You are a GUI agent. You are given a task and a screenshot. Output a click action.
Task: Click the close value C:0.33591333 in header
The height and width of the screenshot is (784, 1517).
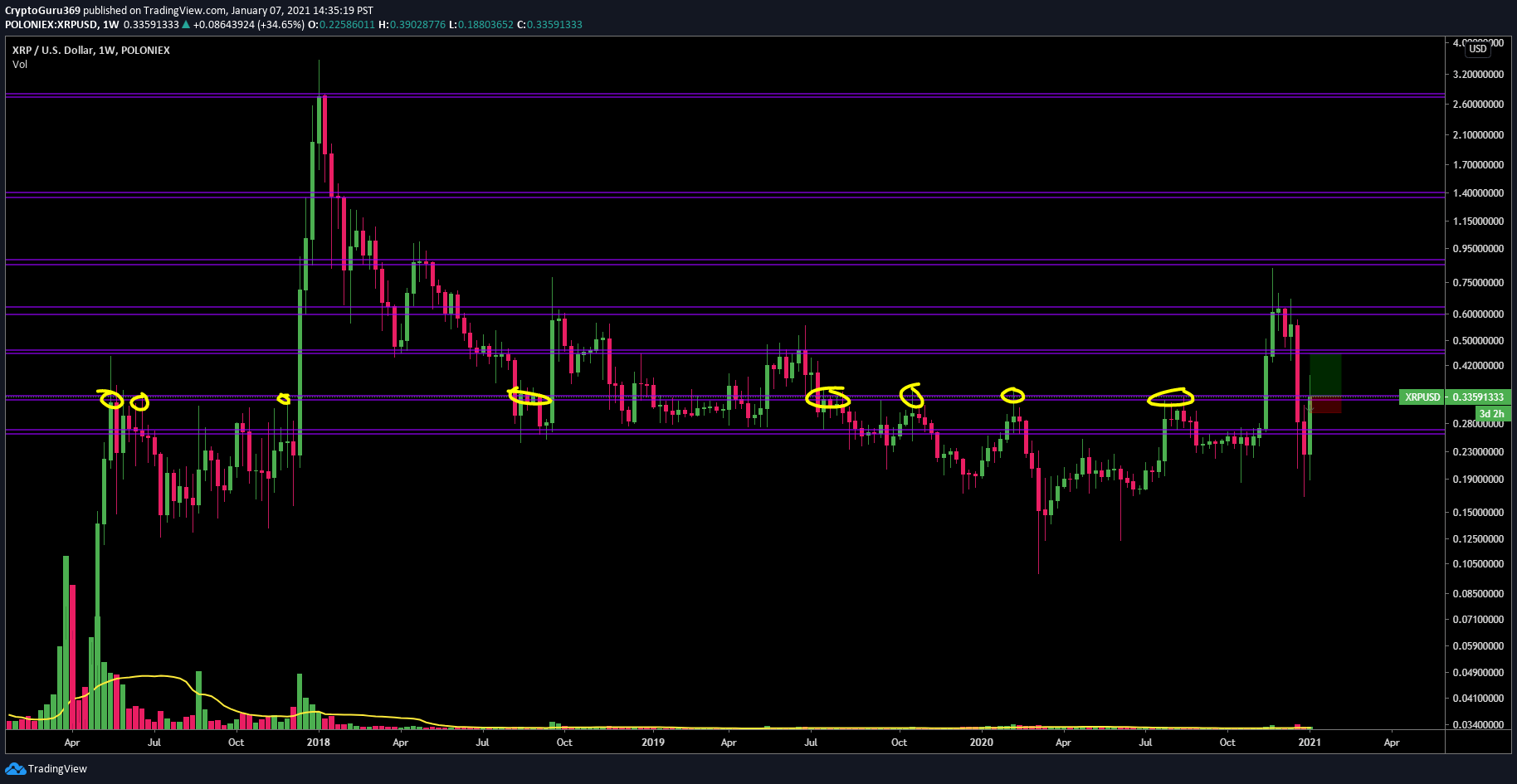[x=549, y=25]
